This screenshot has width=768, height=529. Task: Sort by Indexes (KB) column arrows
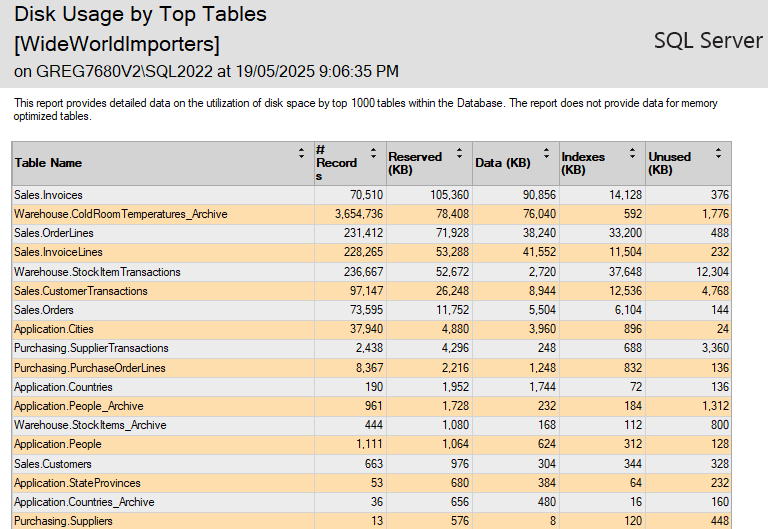[632, 153]
